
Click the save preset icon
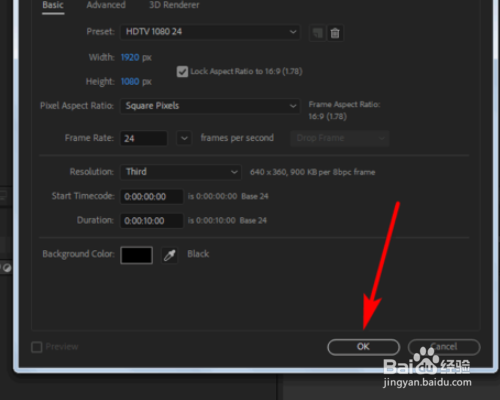pyautogui.click(x=317, y=33)
